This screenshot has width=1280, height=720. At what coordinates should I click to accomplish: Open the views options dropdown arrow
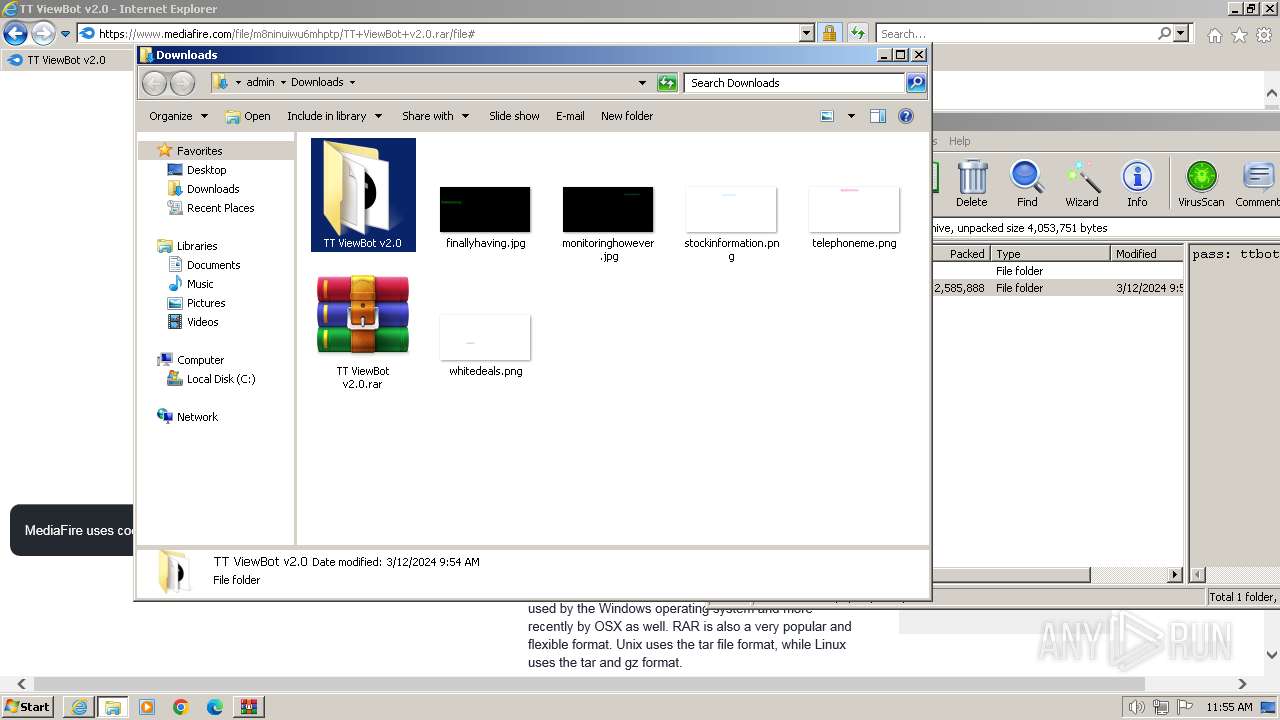[x=851, y=116]
